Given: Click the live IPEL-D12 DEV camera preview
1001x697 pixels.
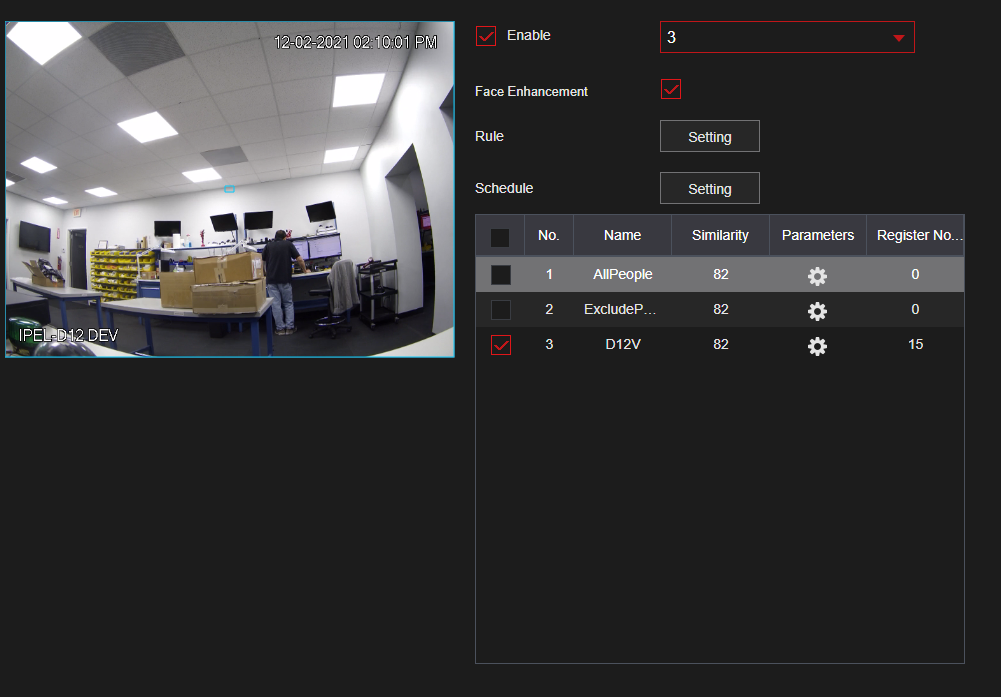Looking at the screenshot, I should (x=229, y=188).
